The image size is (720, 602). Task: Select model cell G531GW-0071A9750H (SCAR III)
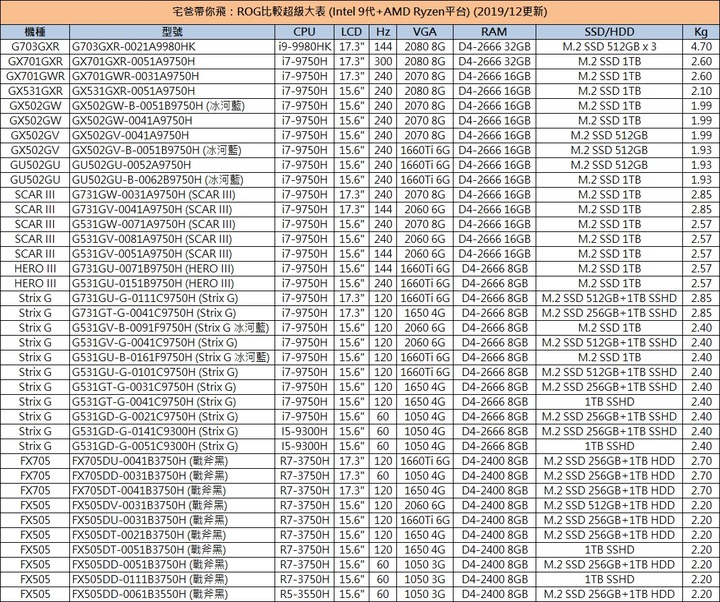(172, 224)
